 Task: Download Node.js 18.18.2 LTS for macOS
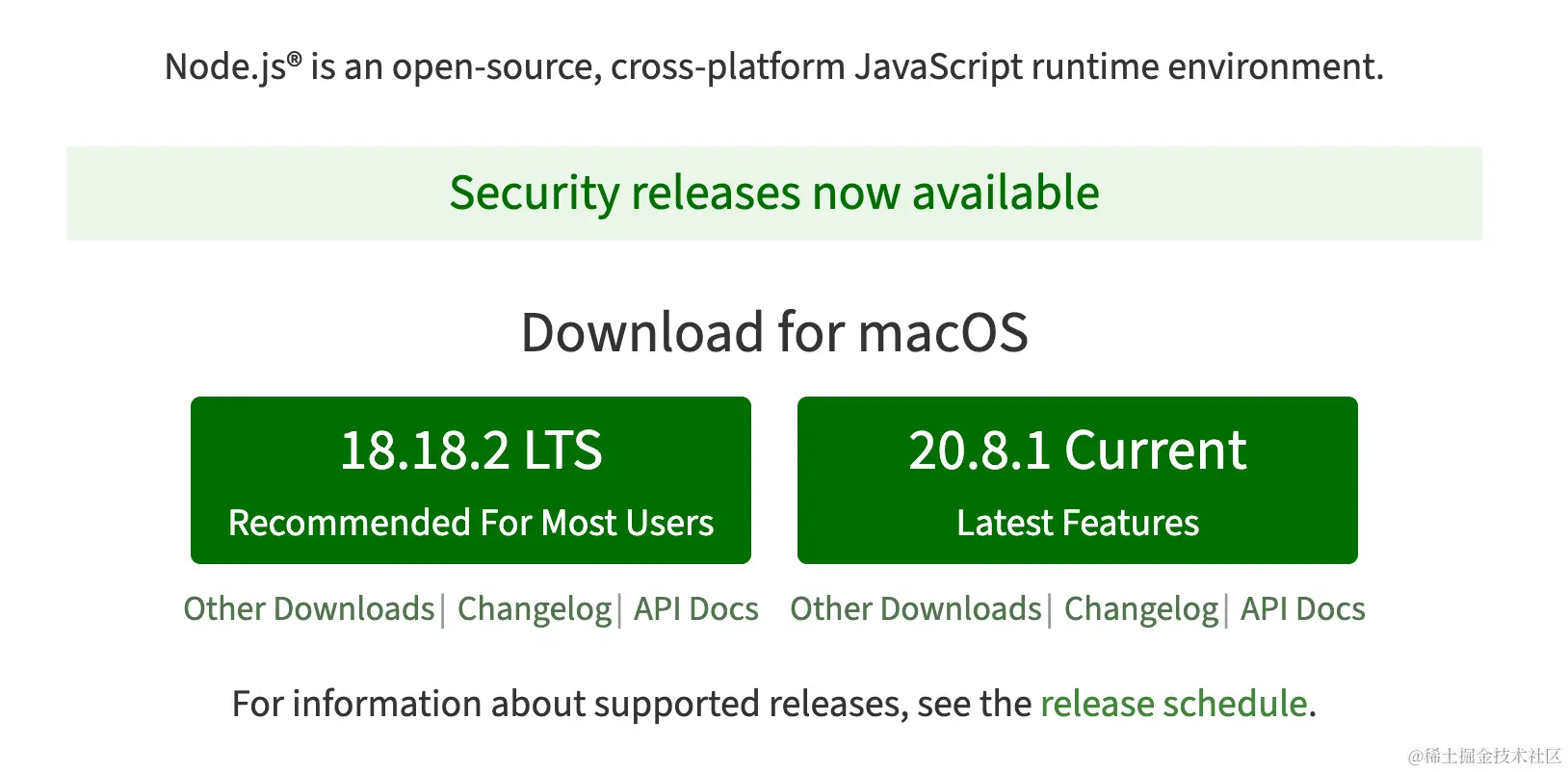(471, 478)
